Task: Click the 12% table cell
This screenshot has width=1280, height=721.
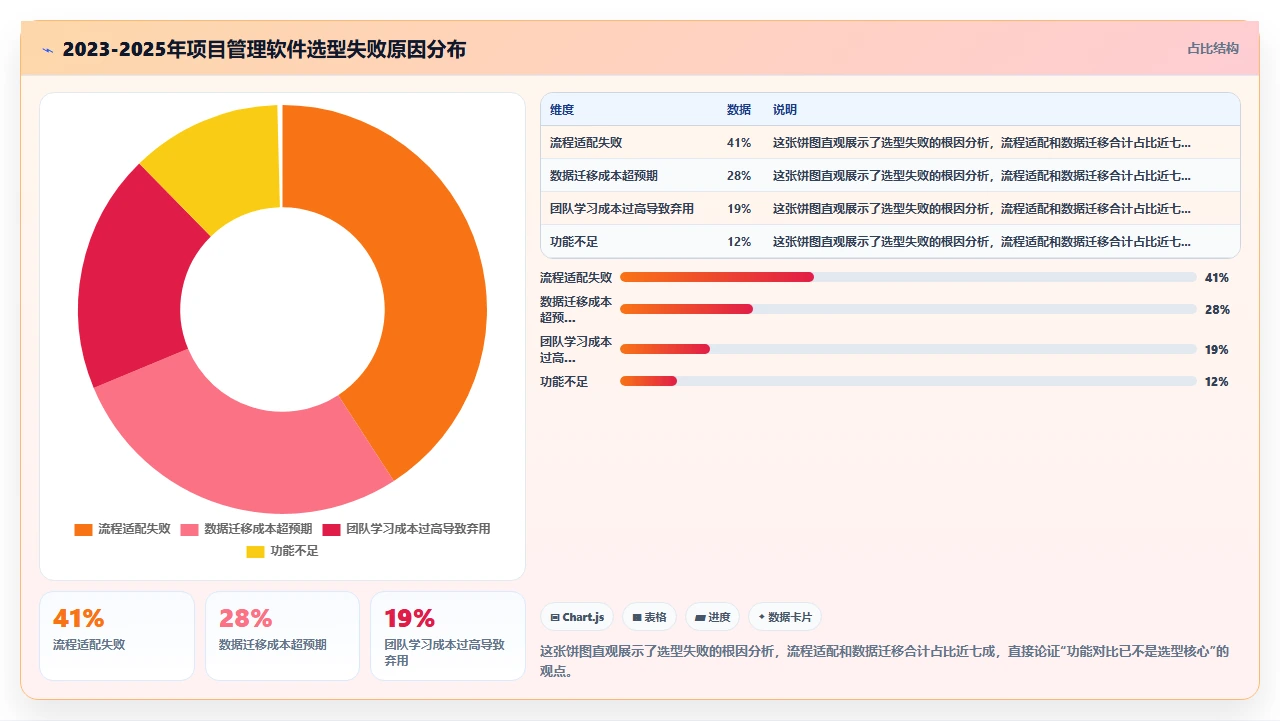Action: 739,242
